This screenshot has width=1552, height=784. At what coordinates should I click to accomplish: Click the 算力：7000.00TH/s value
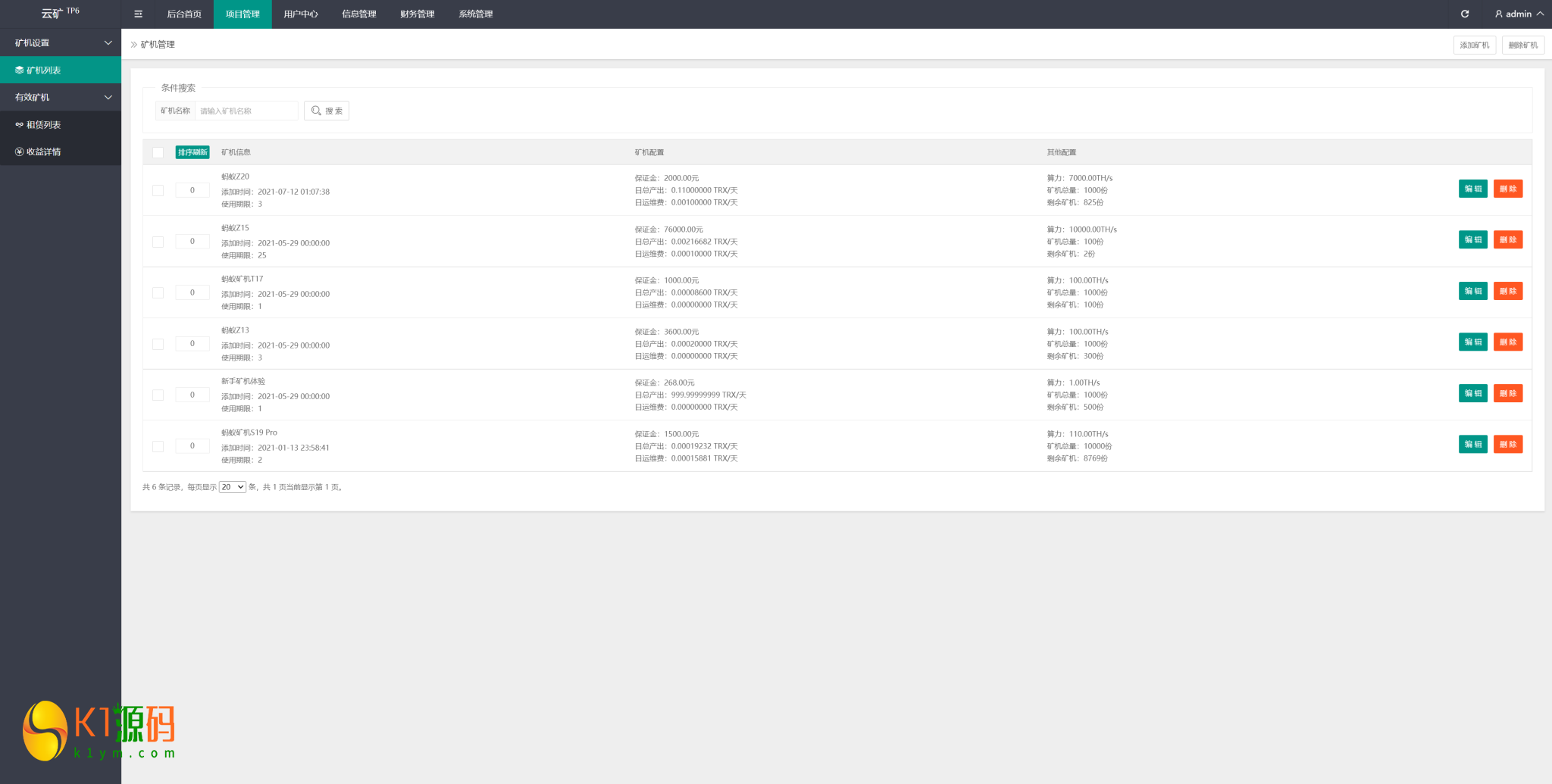(1080, 178)
